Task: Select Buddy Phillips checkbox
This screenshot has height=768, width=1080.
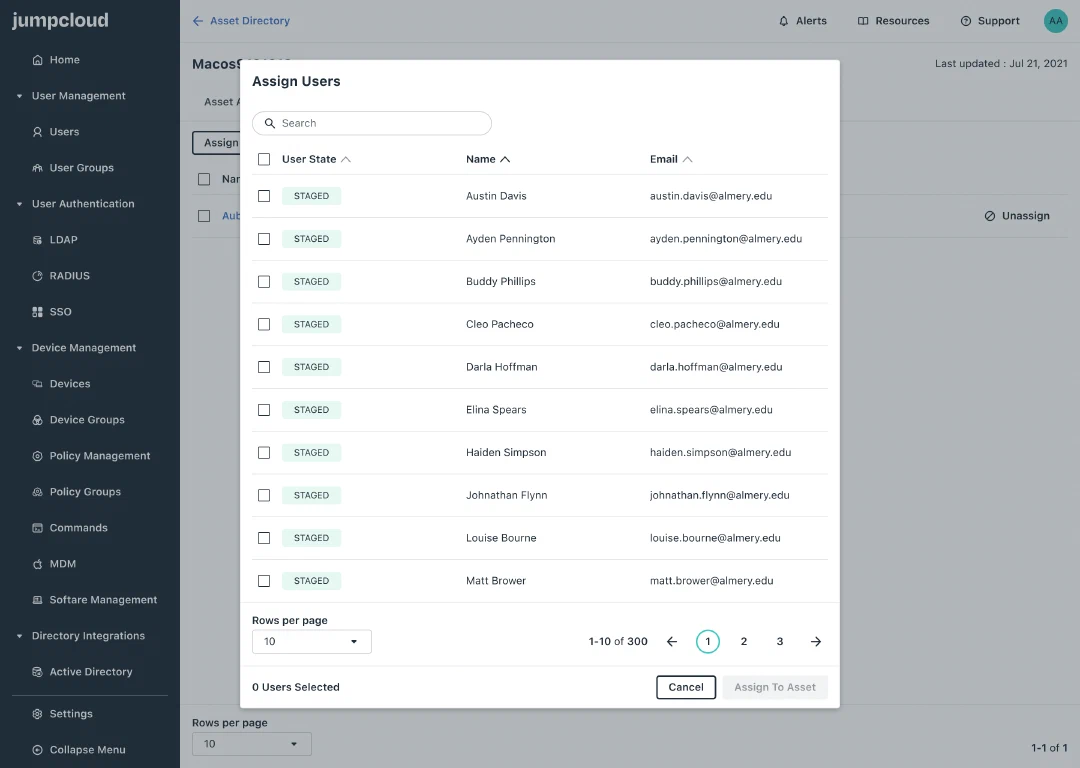Action: [x=264, y=281]
